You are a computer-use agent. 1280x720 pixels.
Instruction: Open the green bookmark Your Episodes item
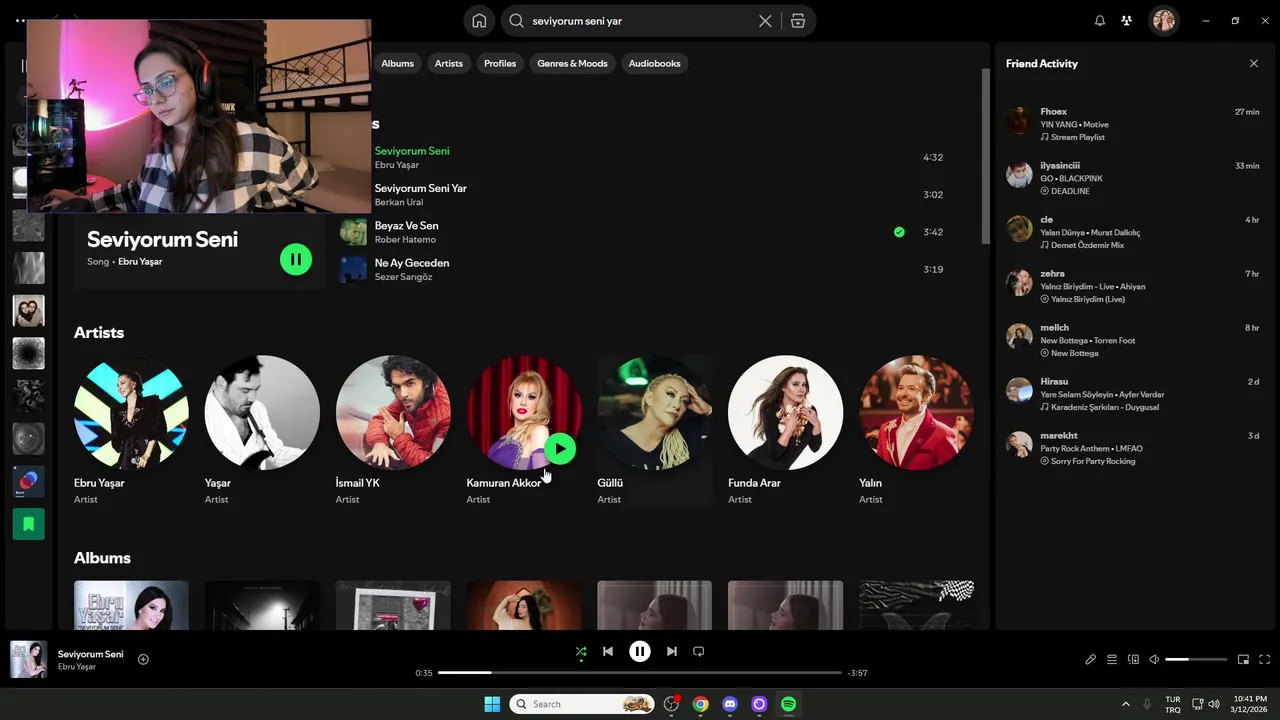coord(28,524)
